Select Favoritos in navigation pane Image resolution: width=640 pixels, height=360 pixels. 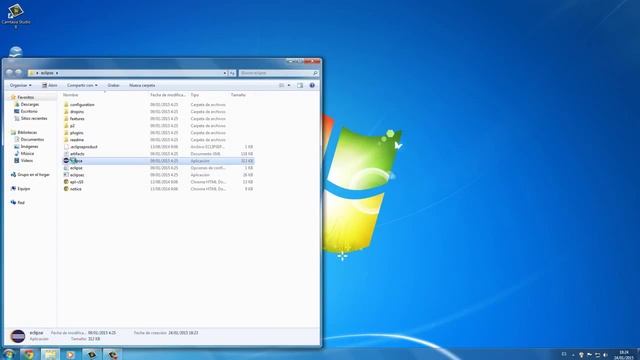[x=25, y=97]
